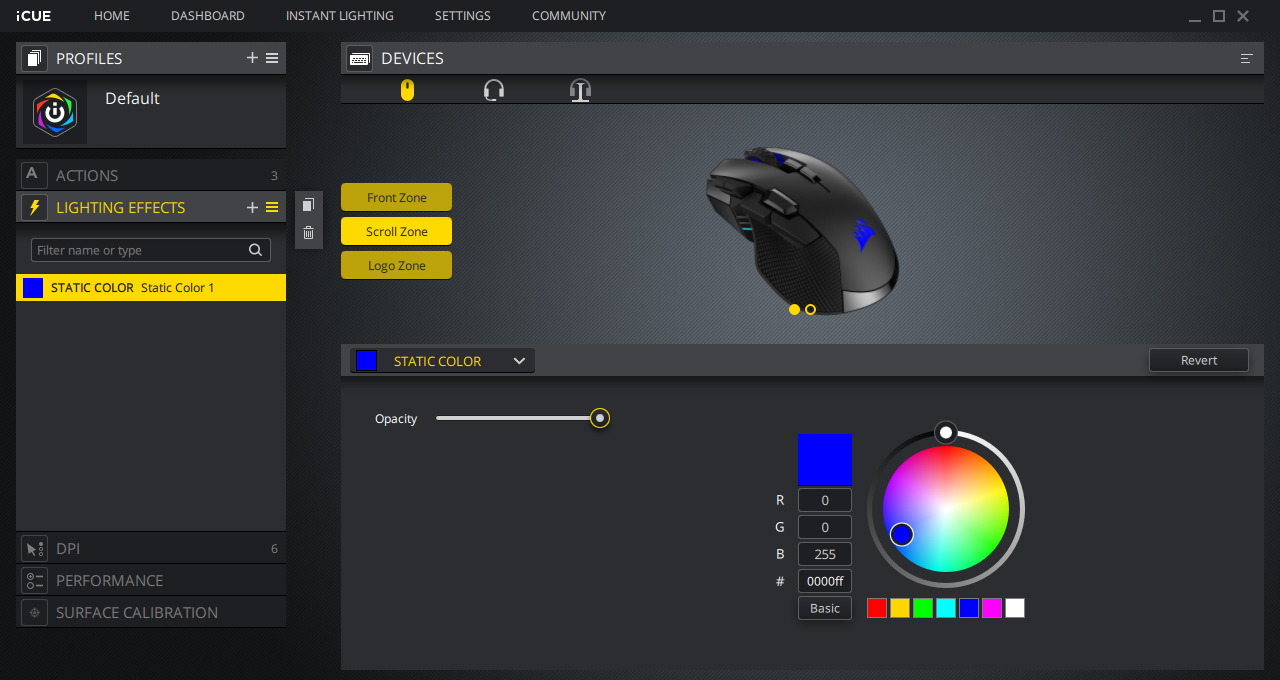This screenshot has width=1280, height=680.
Task: Pick the white preset swatch
Action: (1015, 608)
